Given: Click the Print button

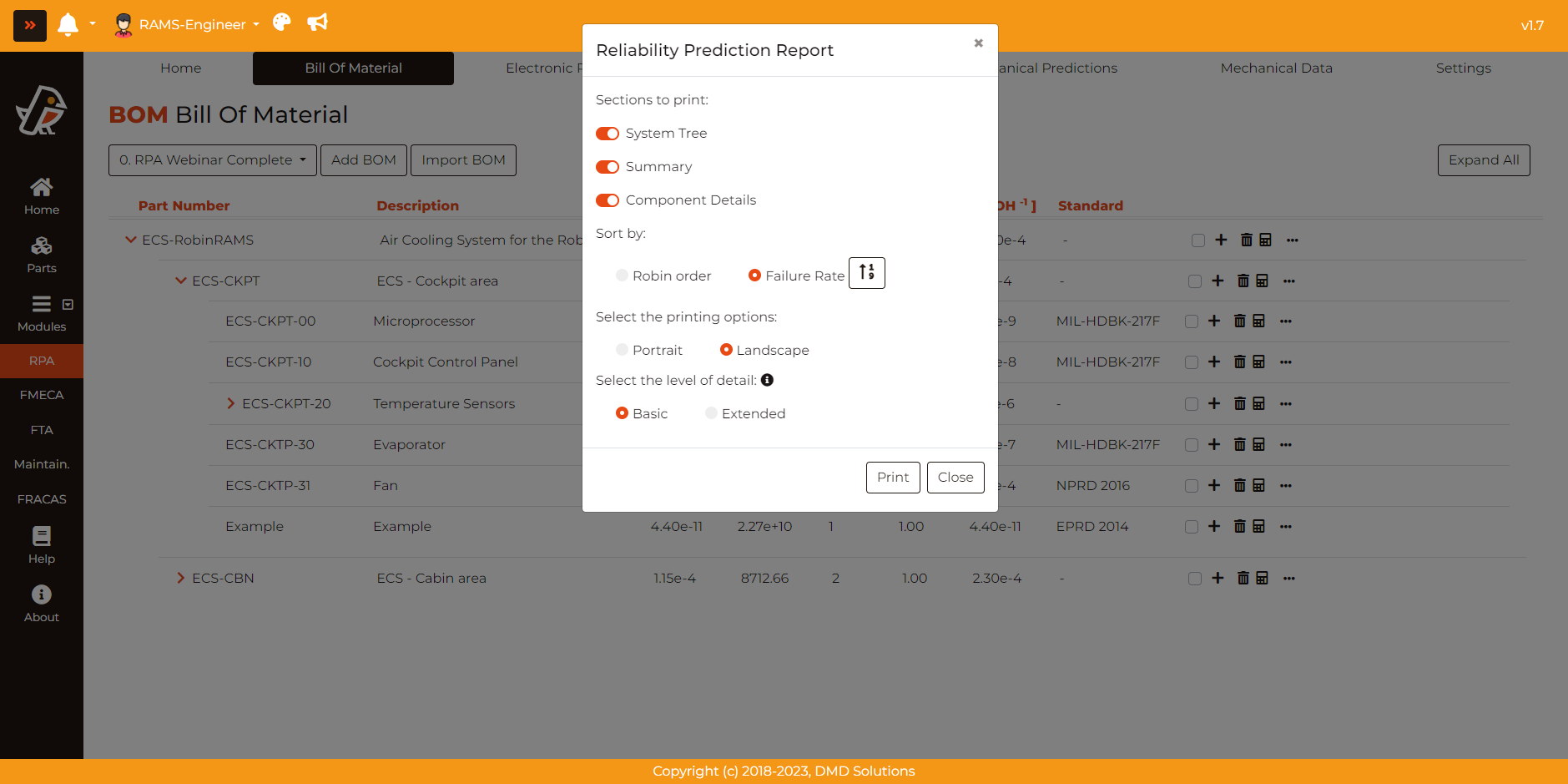Looking at the screenshot, I should (892, 478).
